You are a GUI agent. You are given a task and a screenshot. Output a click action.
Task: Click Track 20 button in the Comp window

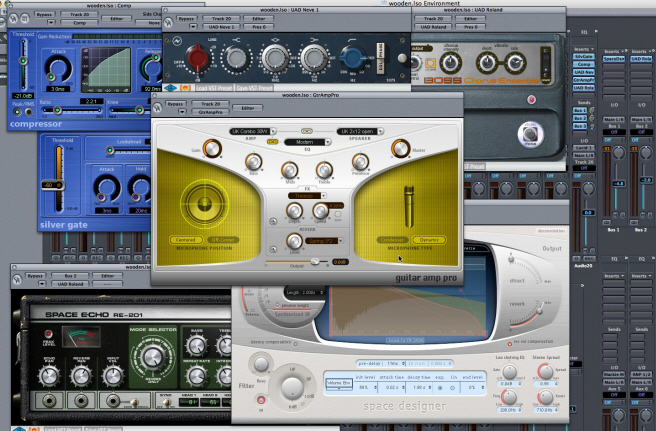(79, 14)
